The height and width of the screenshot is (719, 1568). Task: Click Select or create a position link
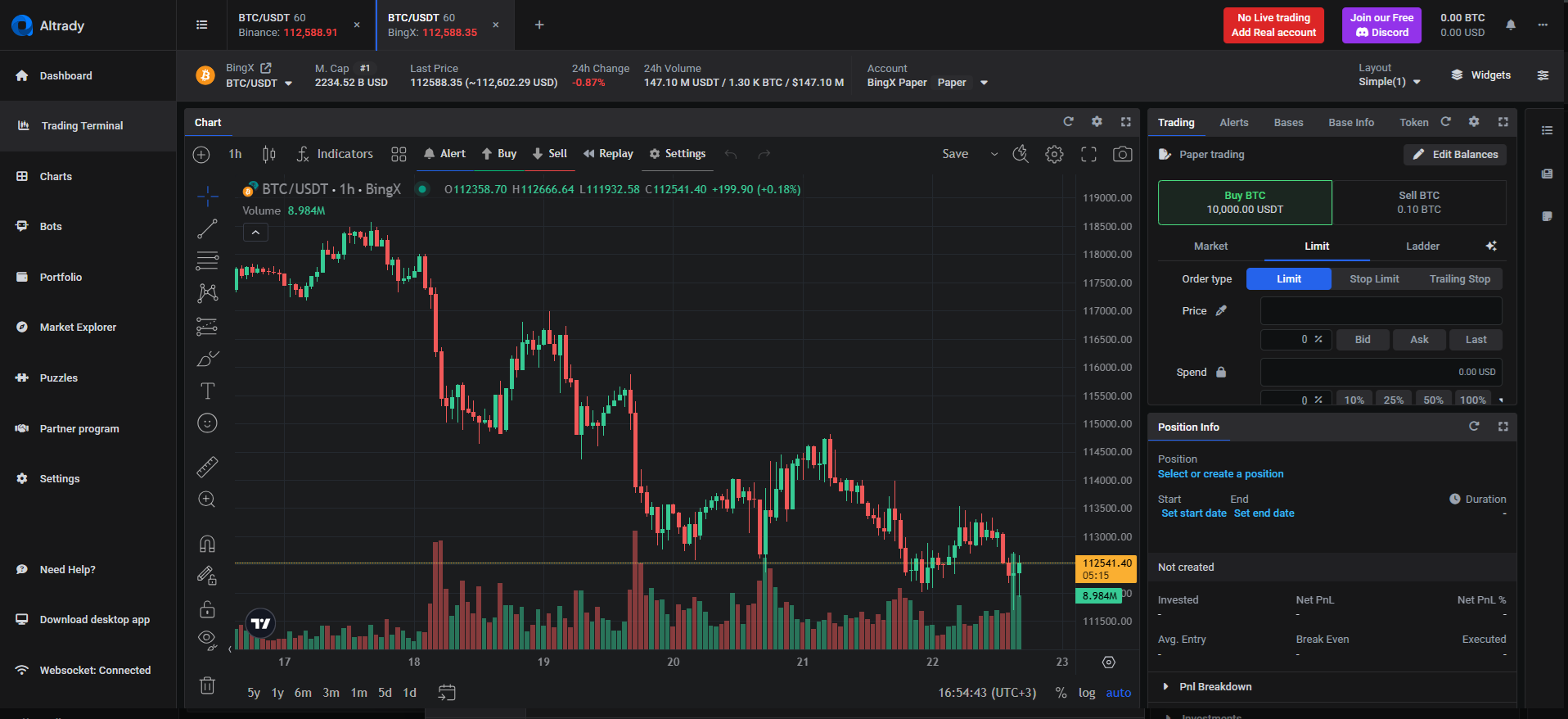1220,474
